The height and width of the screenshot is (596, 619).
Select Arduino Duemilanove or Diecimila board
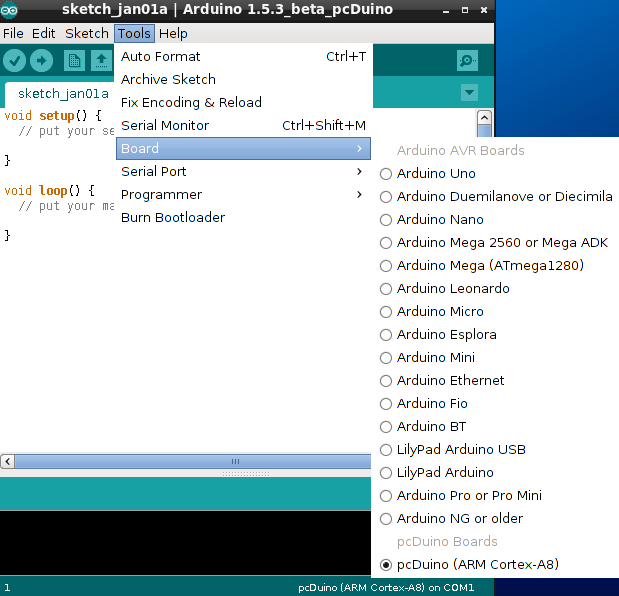[x=496, y=197]
